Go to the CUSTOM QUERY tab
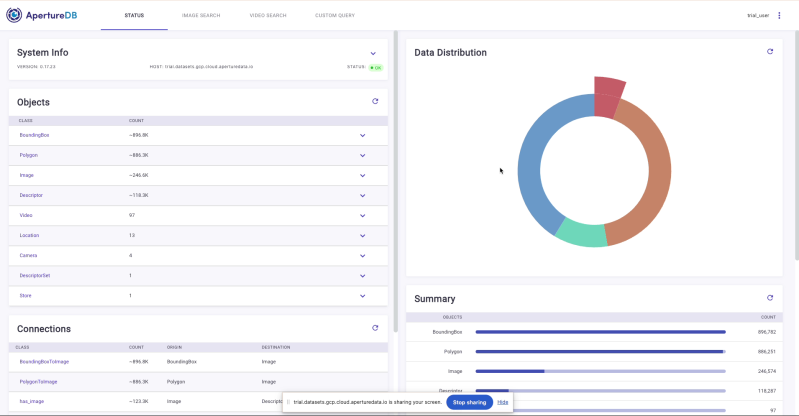 tap(335, 15)
